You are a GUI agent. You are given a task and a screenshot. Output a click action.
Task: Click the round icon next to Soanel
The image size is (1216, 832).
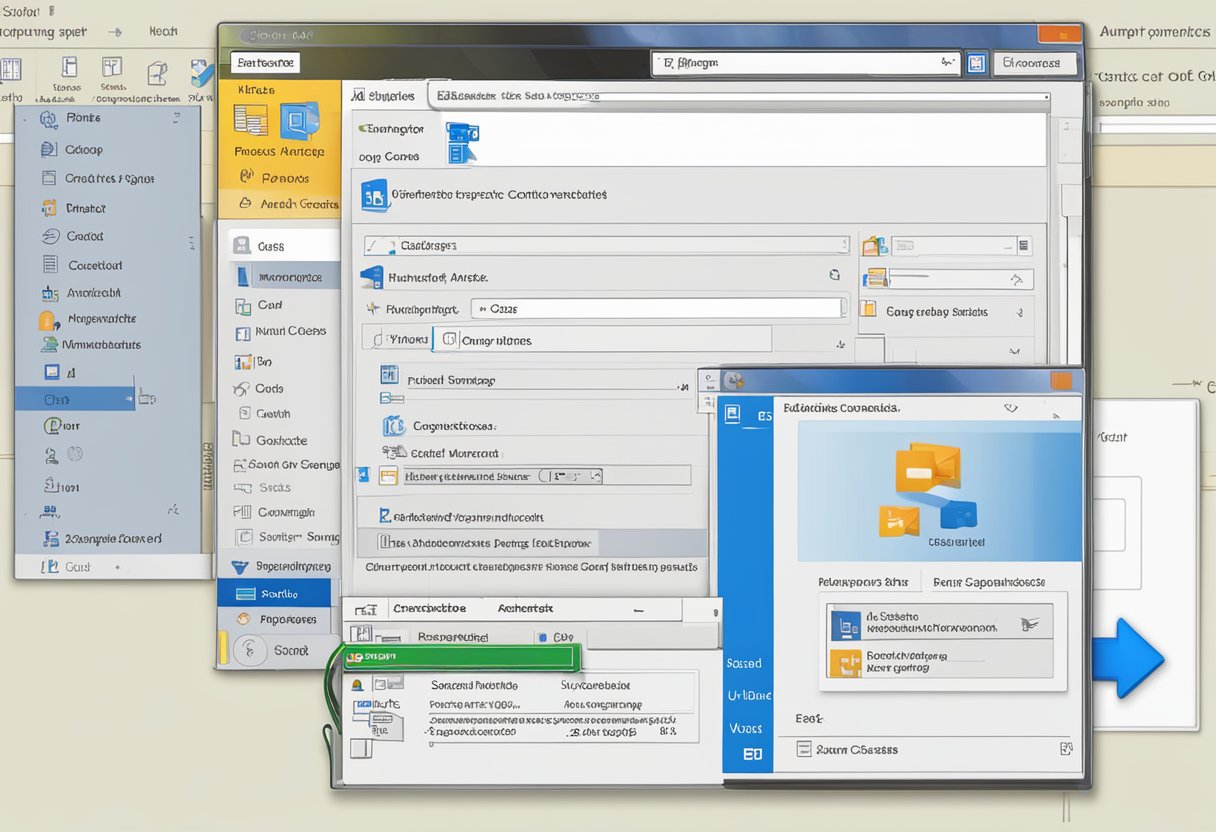pos(248,650)
